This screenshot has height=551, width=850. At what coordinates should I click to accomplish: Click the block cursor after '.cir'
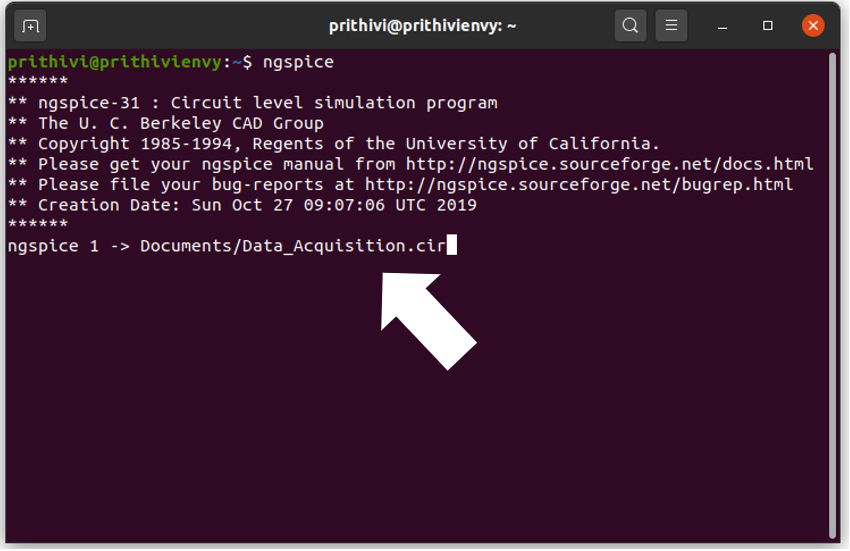452,245
